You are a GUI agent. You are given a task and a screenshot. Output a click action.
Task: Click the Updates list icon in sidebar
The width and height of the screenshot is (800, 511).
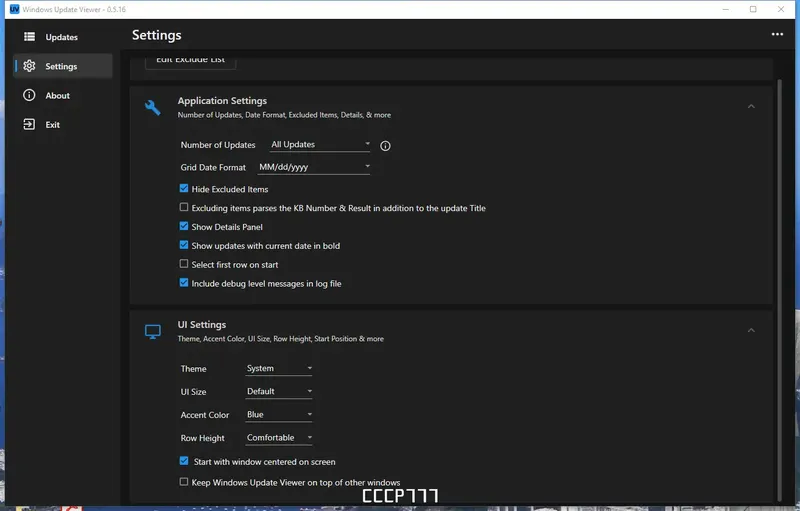click(x=29, y=37)
